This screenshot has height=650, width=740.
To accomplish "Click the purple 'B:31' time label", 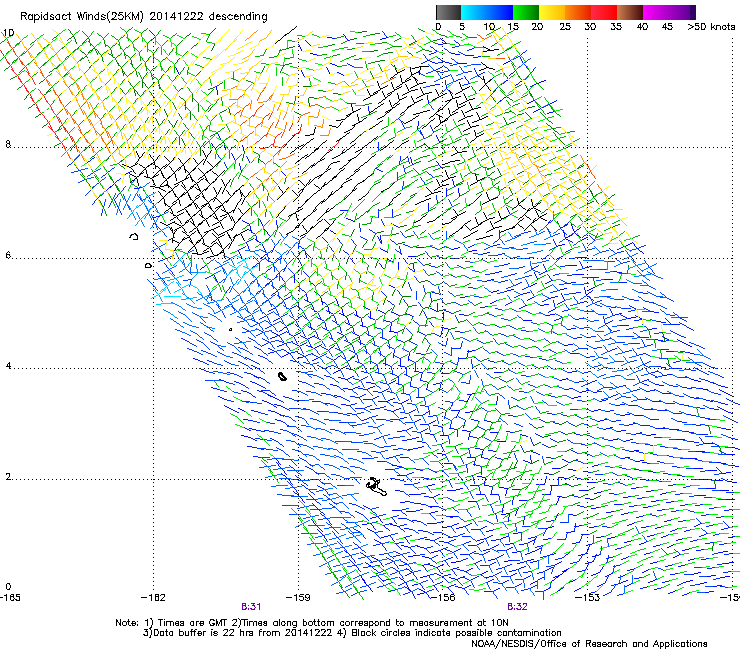I will (251, 607).
